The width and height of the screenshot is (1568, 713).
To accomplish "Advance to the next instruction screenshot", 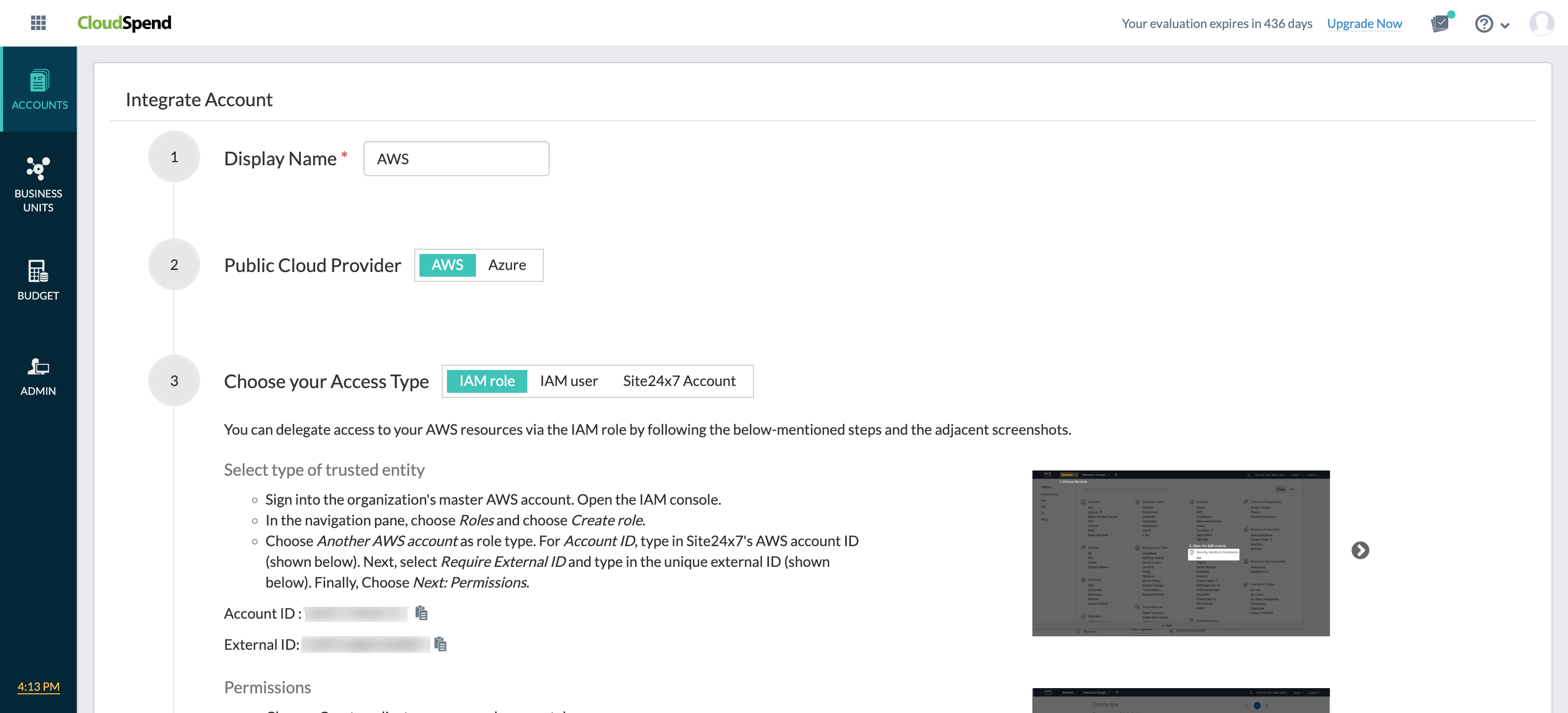I will (x=1361, y=550).
